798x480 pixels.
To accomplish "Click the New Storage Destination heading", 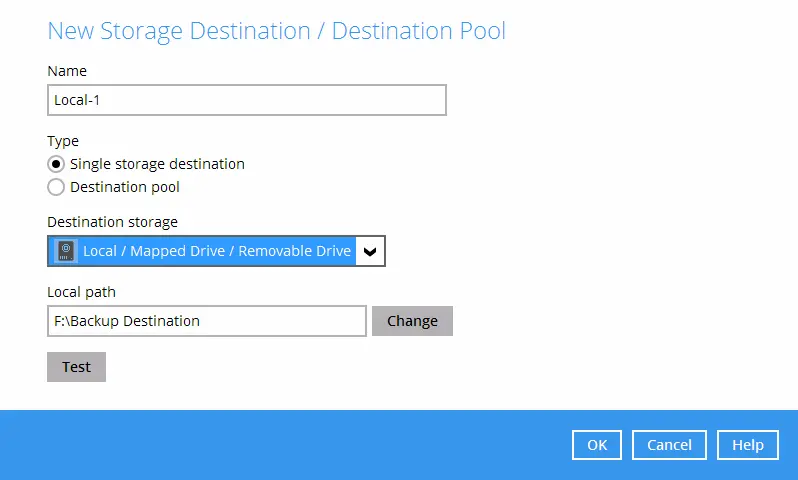I will click(276, 31).
